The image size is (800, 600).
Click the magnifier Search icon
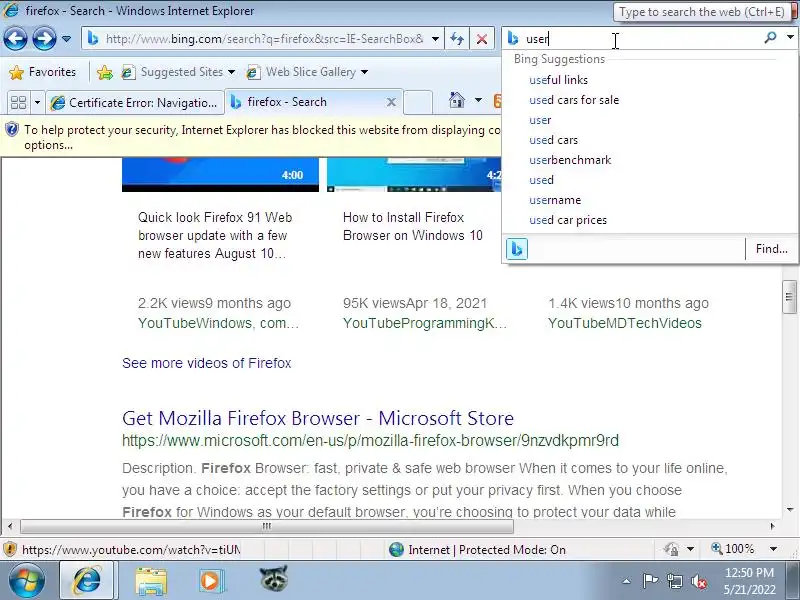pos(770,37)
